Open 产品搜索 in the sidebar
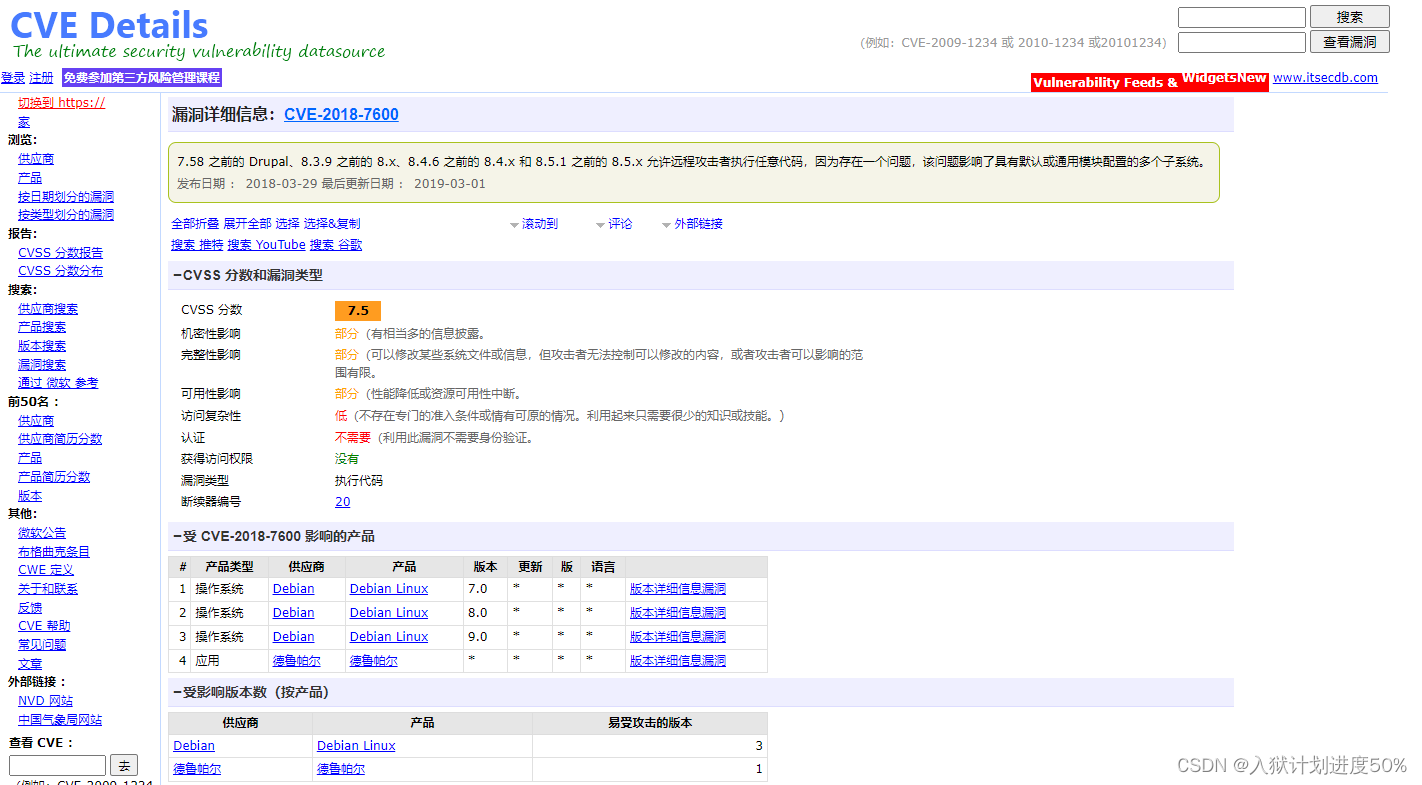 tap(42, 327)
